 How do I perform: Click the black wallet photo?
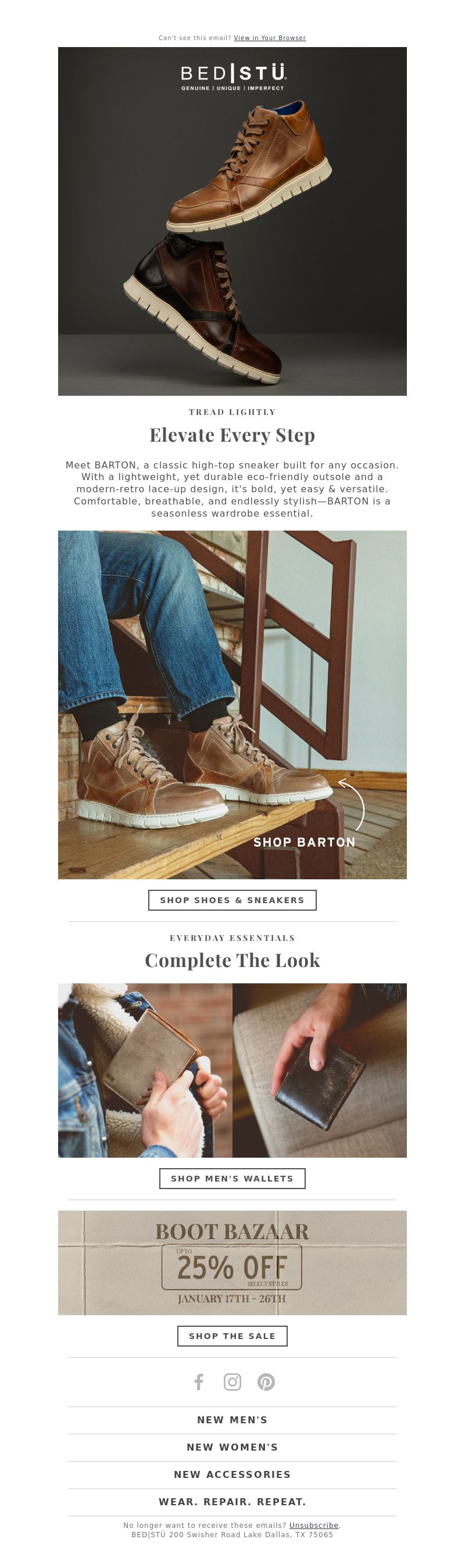[320, 1070]
